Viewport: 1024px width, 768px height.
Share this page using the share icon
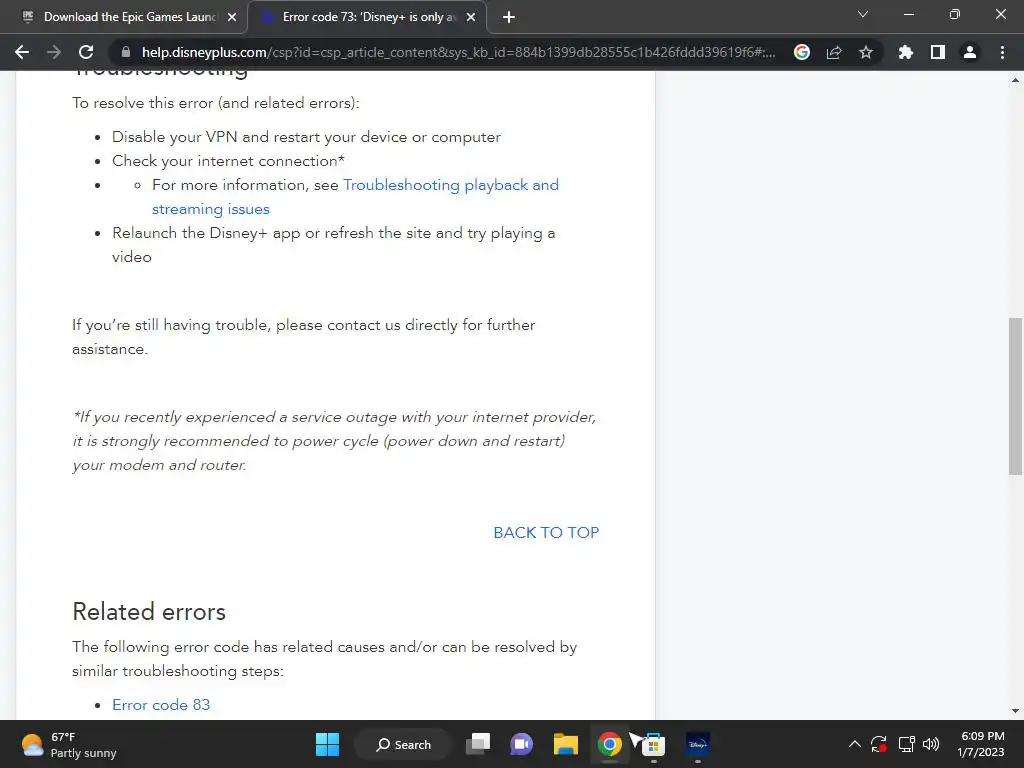pos(834,52)
